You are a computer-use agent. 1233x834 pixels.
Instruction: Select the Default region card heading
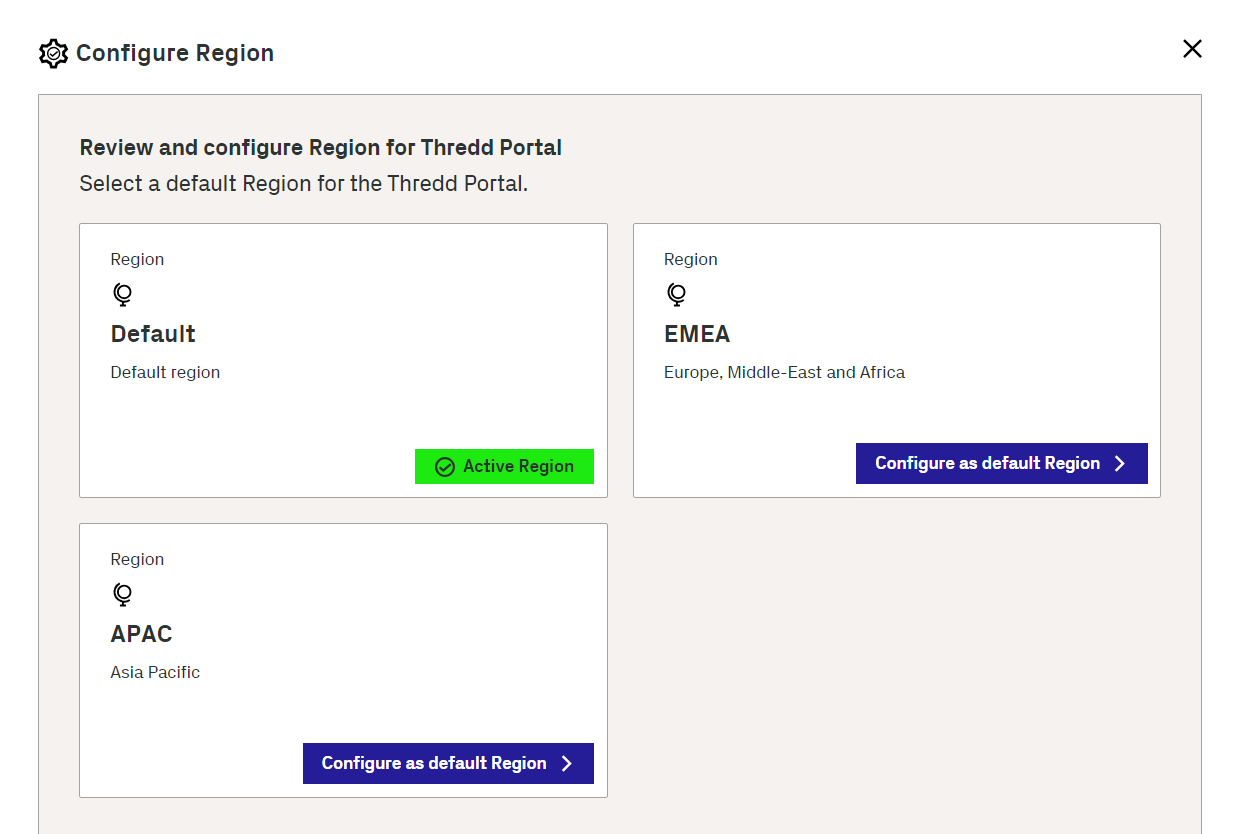[x=153, y=334]
